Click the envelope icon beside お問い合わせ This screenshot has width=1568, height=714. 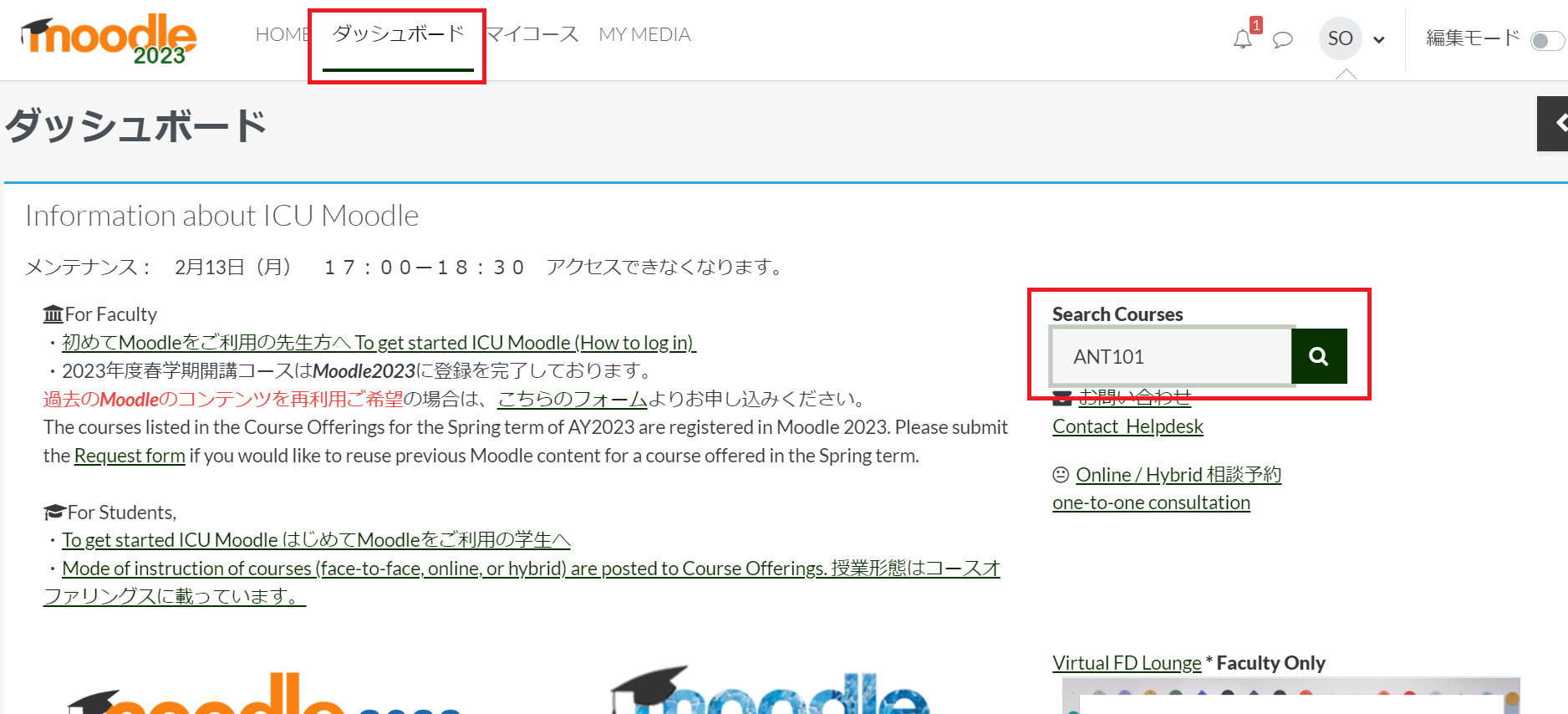[1062, 397]
